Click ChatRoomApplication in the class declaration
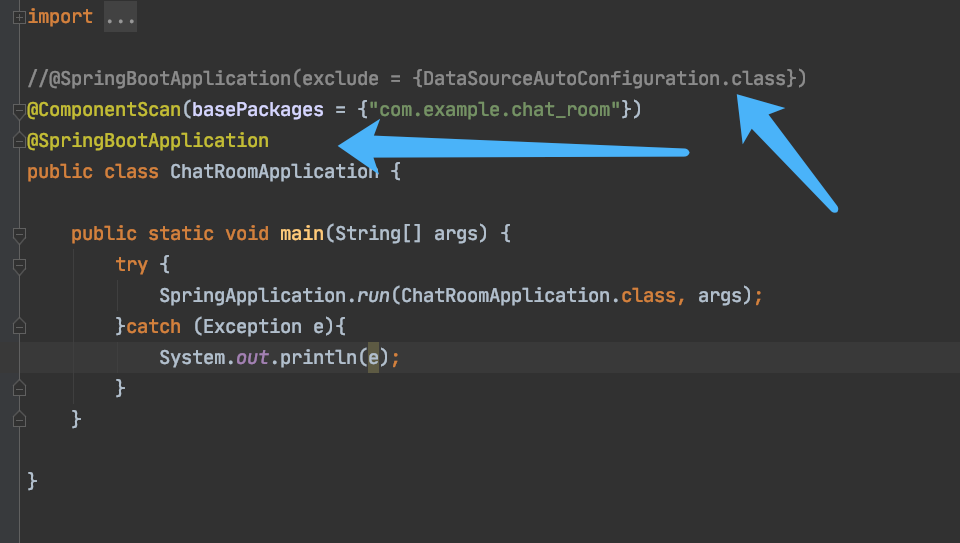960x543 pixels. (274, 172)
